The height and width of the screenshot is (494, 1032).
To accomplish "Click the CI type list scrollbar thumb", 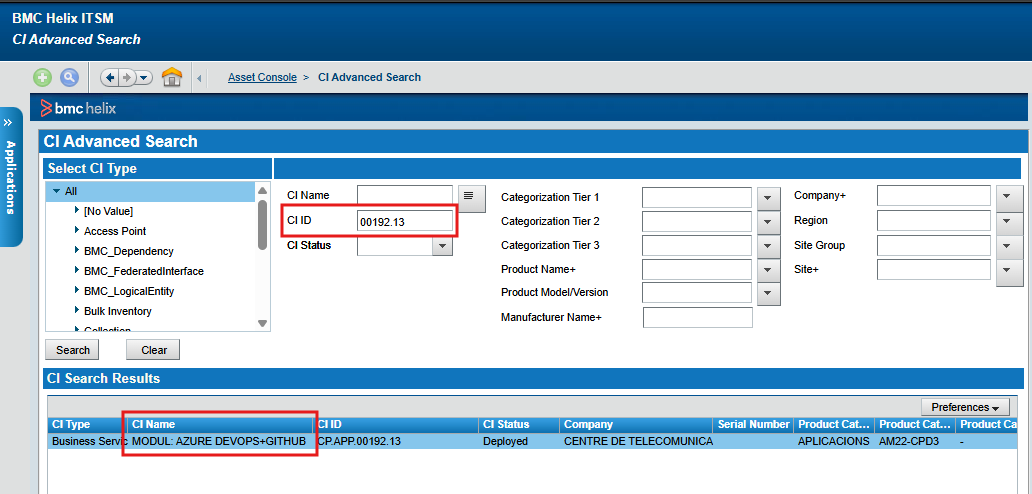I will click(x=262, y=224).
